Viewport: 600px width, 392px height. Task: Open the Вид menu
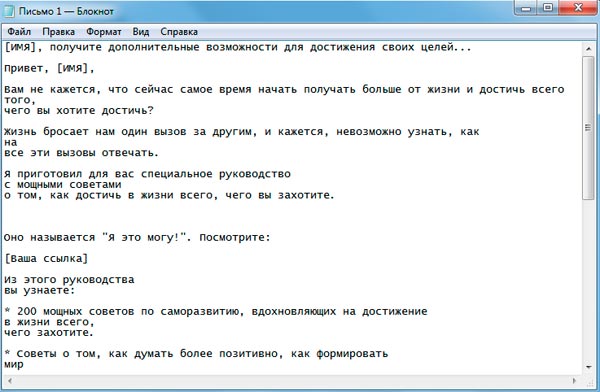click(x=141, y=32)
